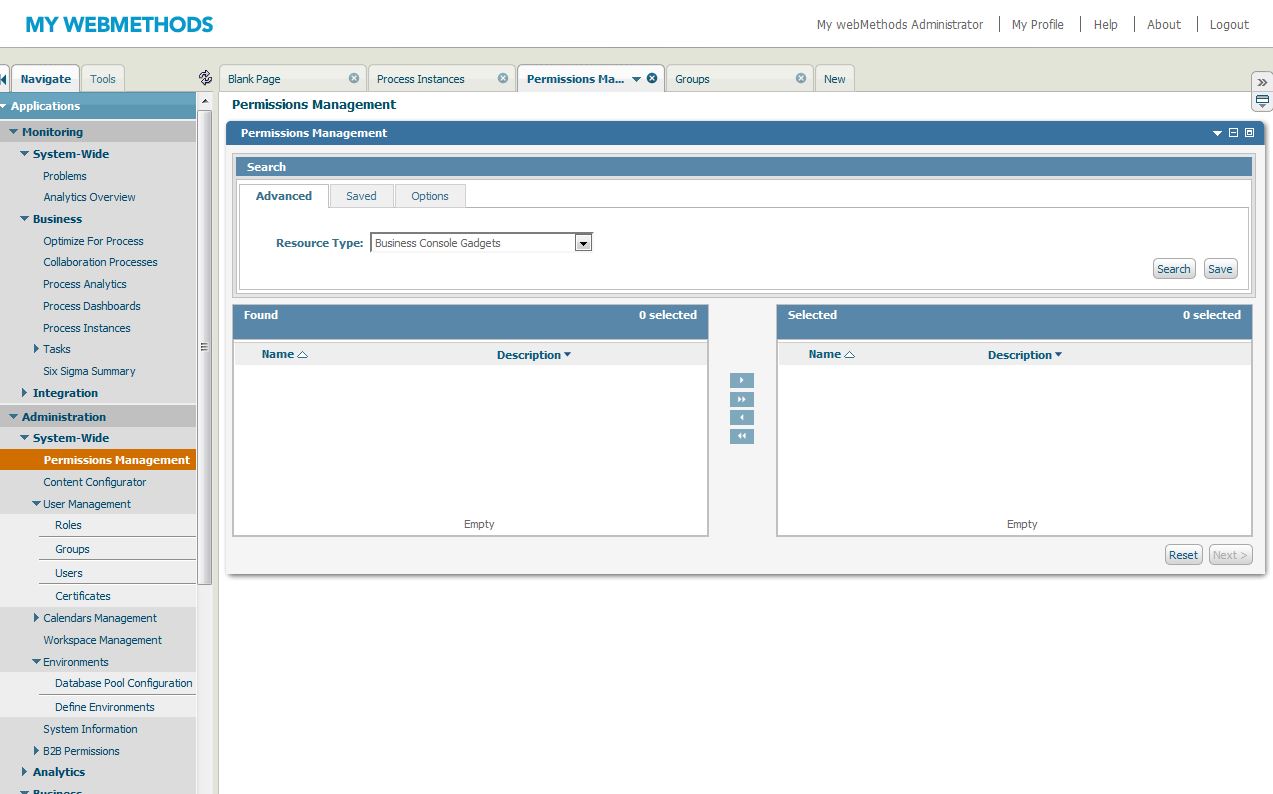This screenshot has width=1273, height=794.
Task: Open System Information
Action: pos(90,729)
